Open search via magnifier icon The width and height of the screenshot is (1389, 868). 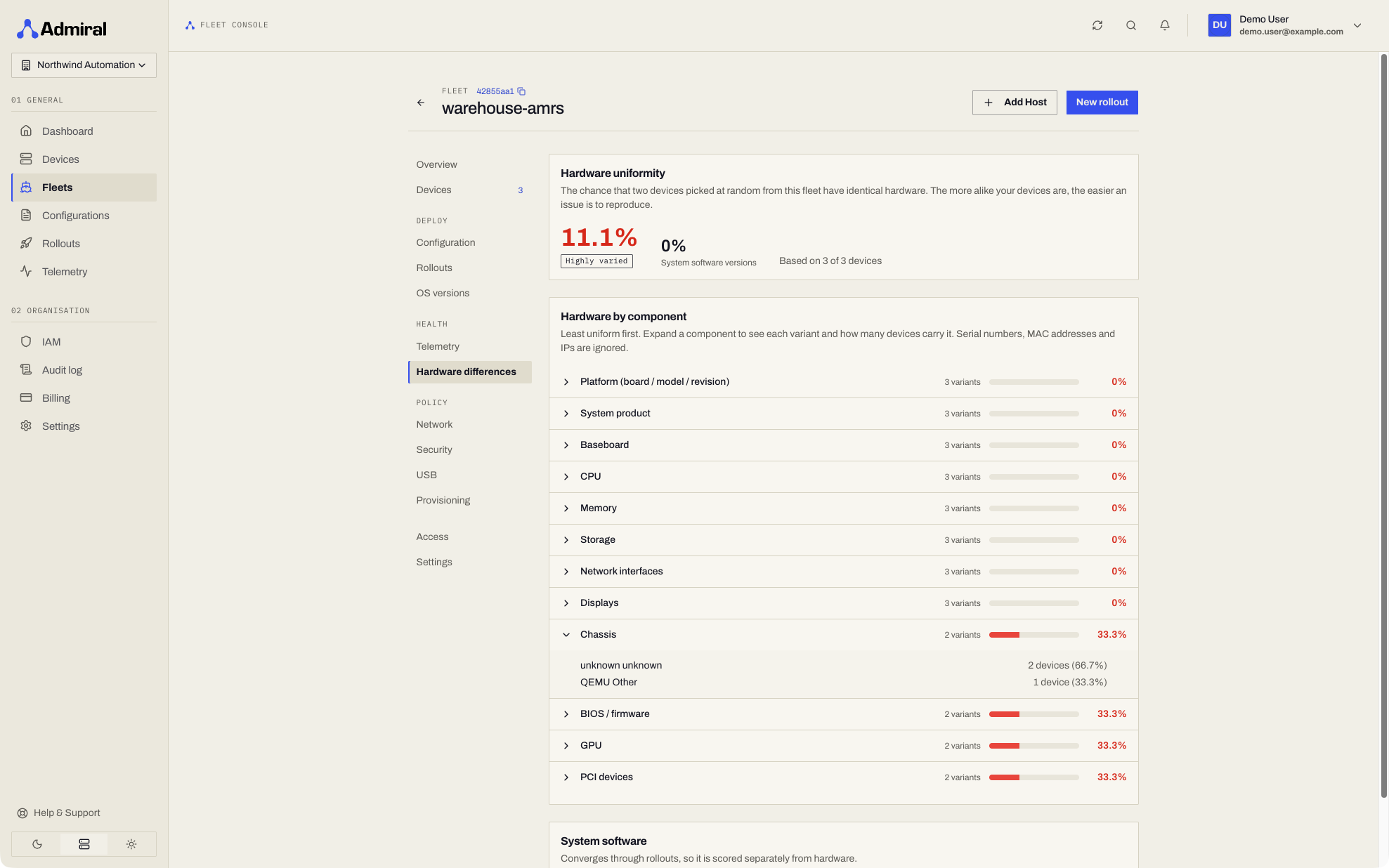click(x=1131, y=25)
